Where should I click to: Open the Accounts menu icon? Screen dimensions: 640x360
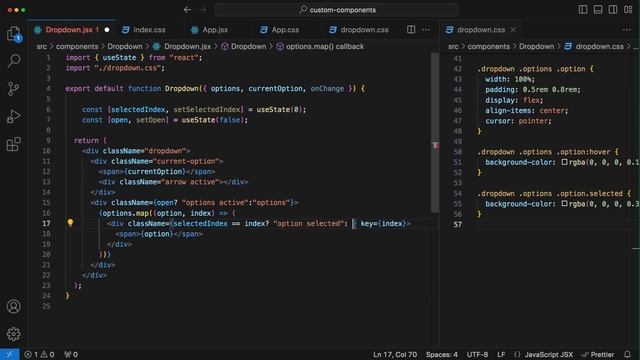coord(13,306)
